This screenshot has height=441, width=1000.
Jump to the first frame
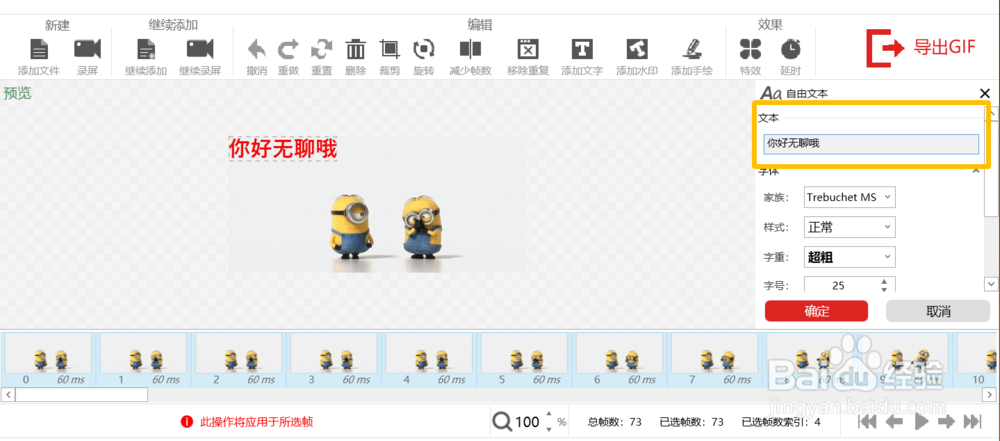(x=867, y=421)
